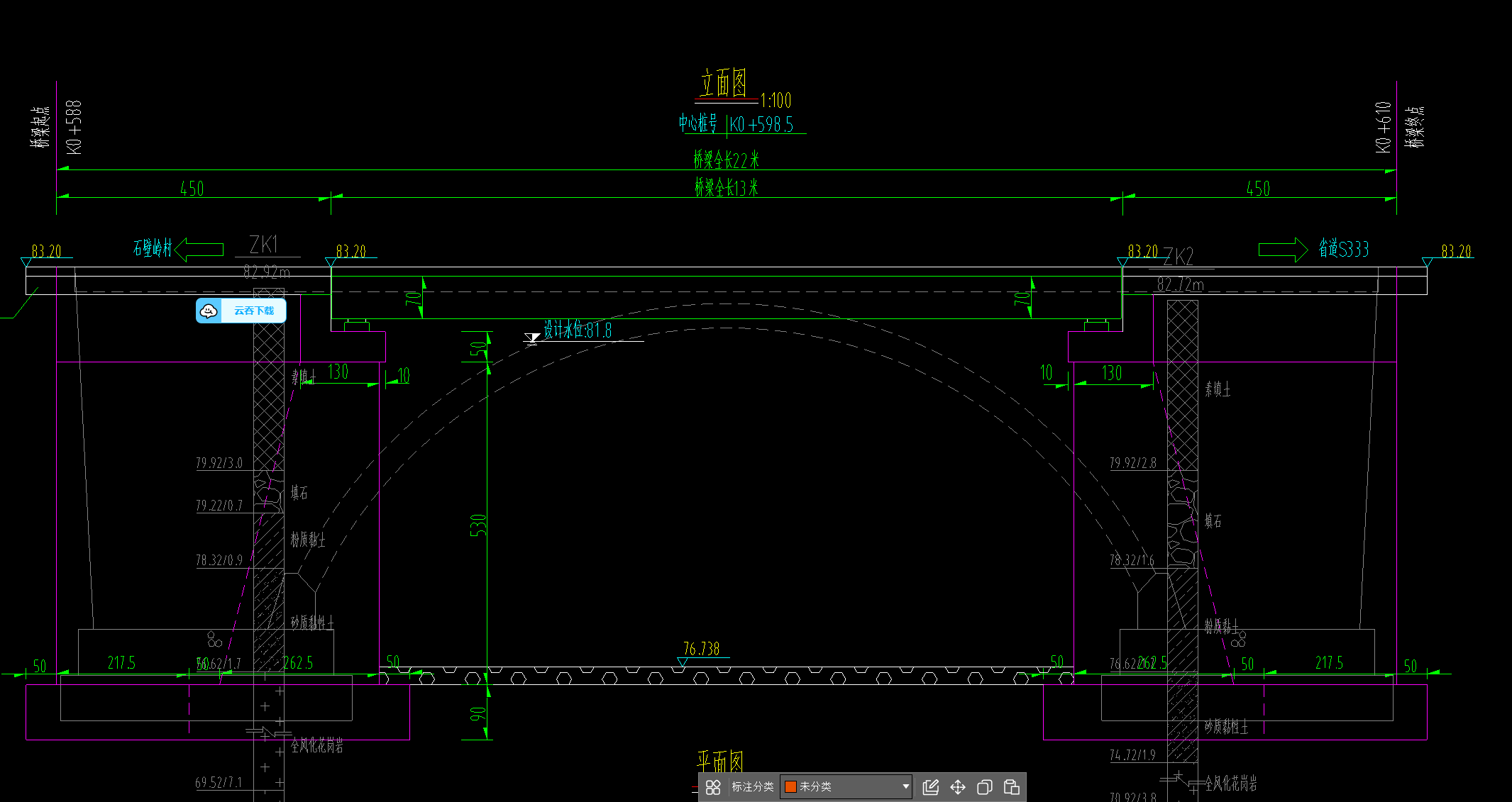Select the 立面图 title text
Viewport: 1512px width, 802px height.
[724, 83]
